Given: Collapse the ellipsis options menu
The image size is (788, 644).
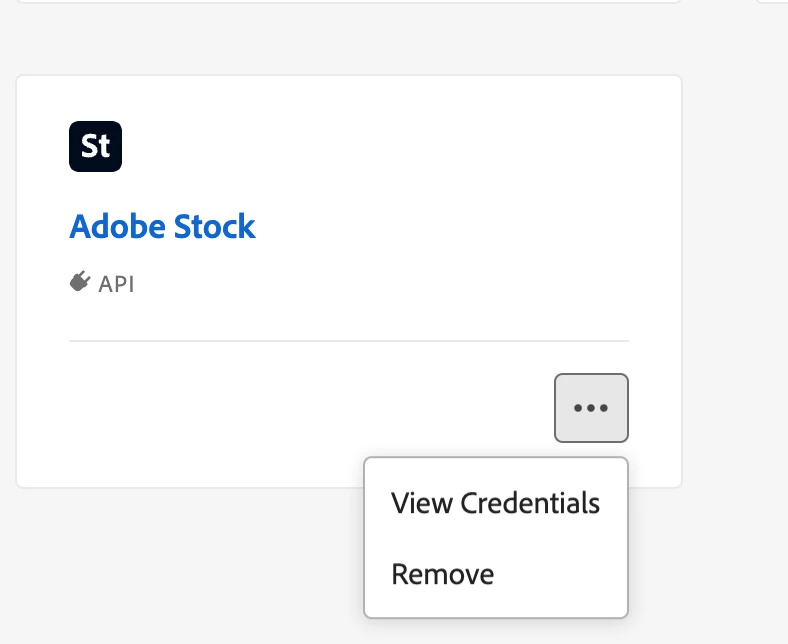Looking at the screenshot, I should click(x=591, y=408).
